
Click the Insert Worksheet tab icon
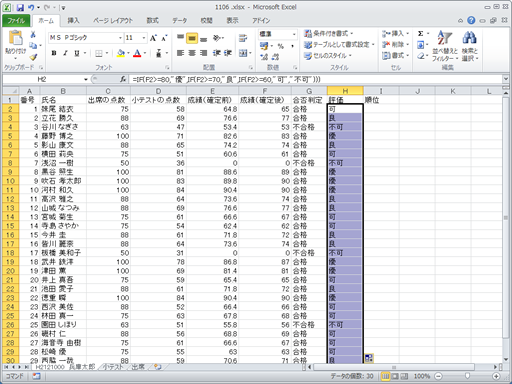pyautogui.click(x=157, y=367)
